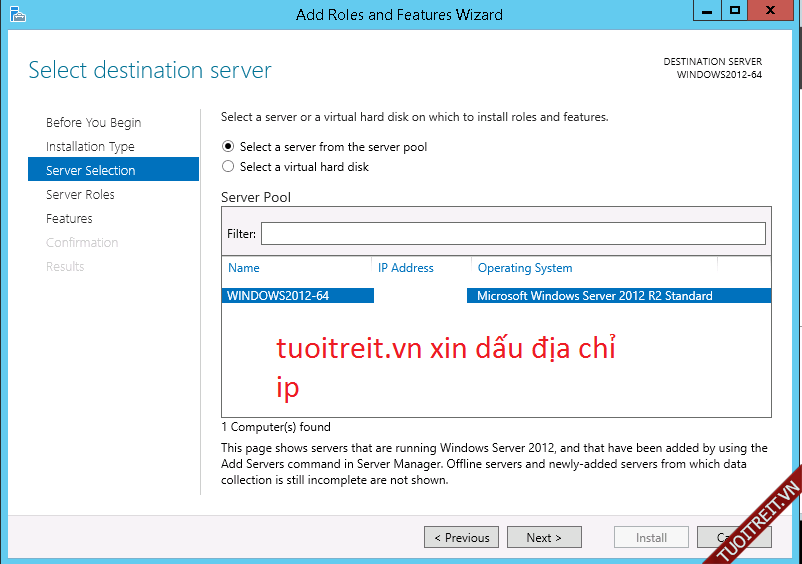
Task: Select Server Selection in the left navigation
Action: [90, 171]
